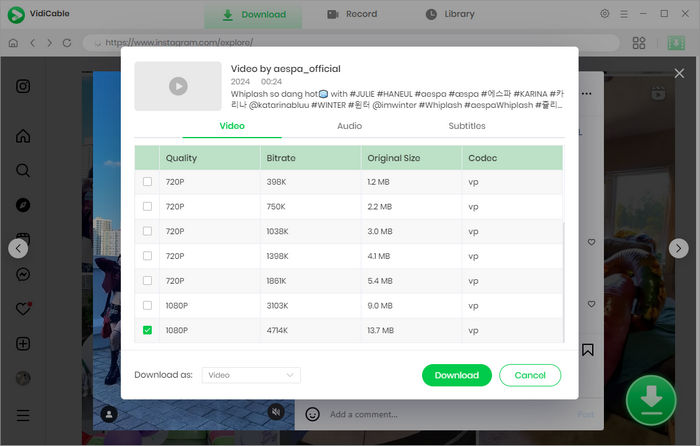Open the green download queue icon
This screenshot has width=700, height=446.
point(676,43)
